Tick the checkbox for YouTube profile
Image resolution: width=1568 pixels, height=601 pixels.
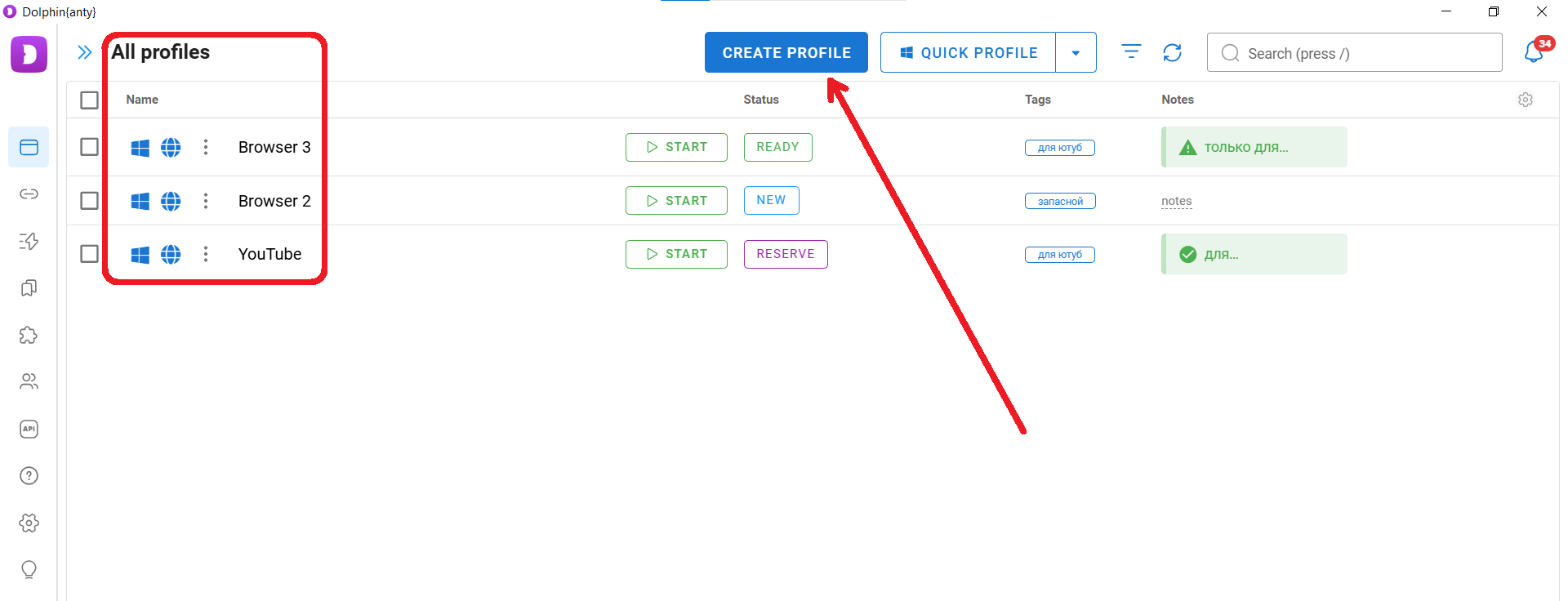[89, 254]
